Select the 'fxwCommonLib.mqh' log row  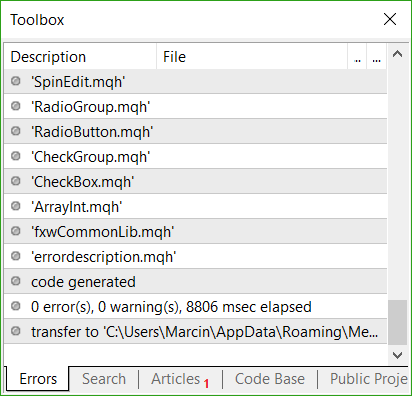(x=196, y=231)
